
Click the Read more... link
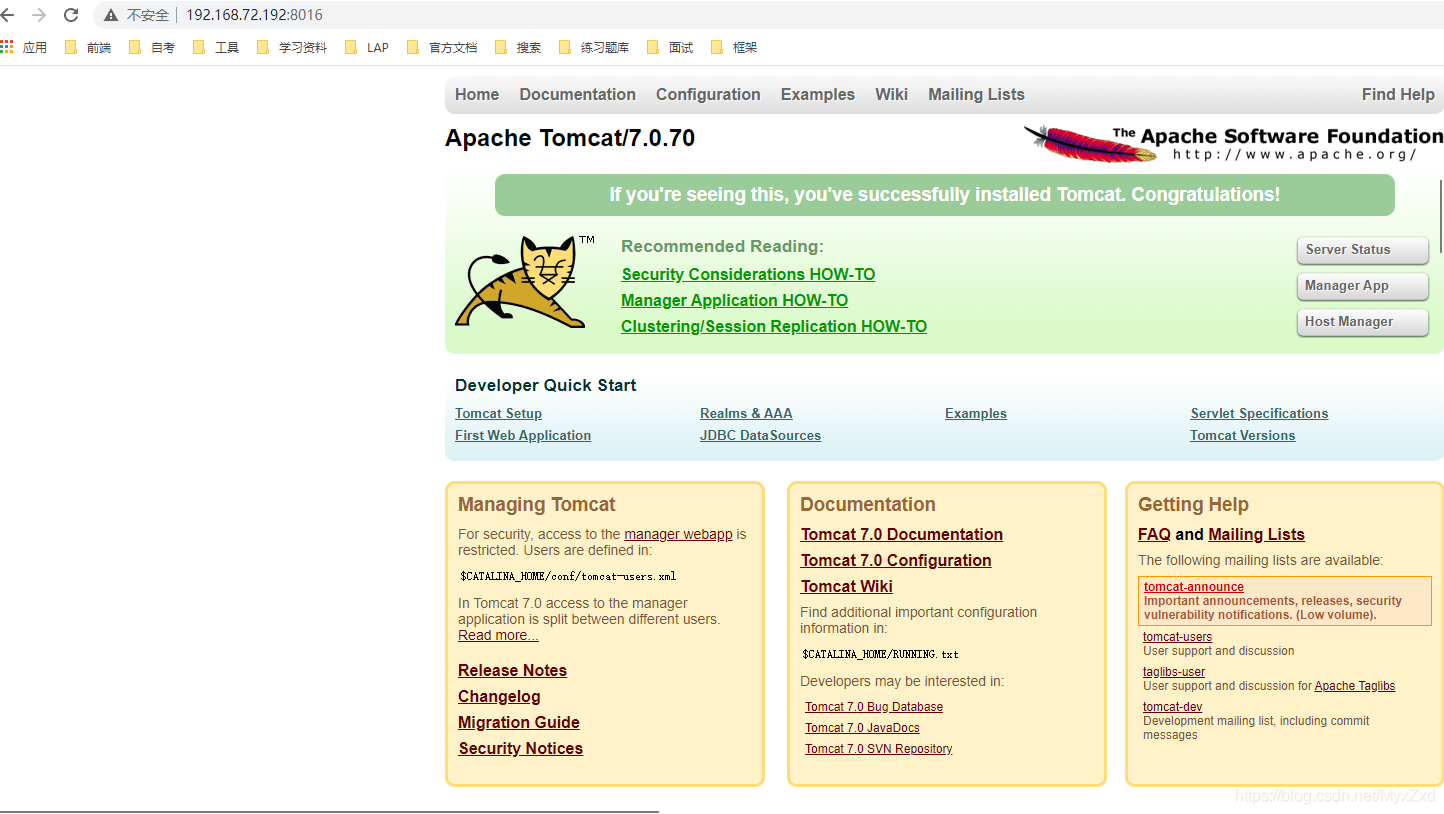[498, 635]
